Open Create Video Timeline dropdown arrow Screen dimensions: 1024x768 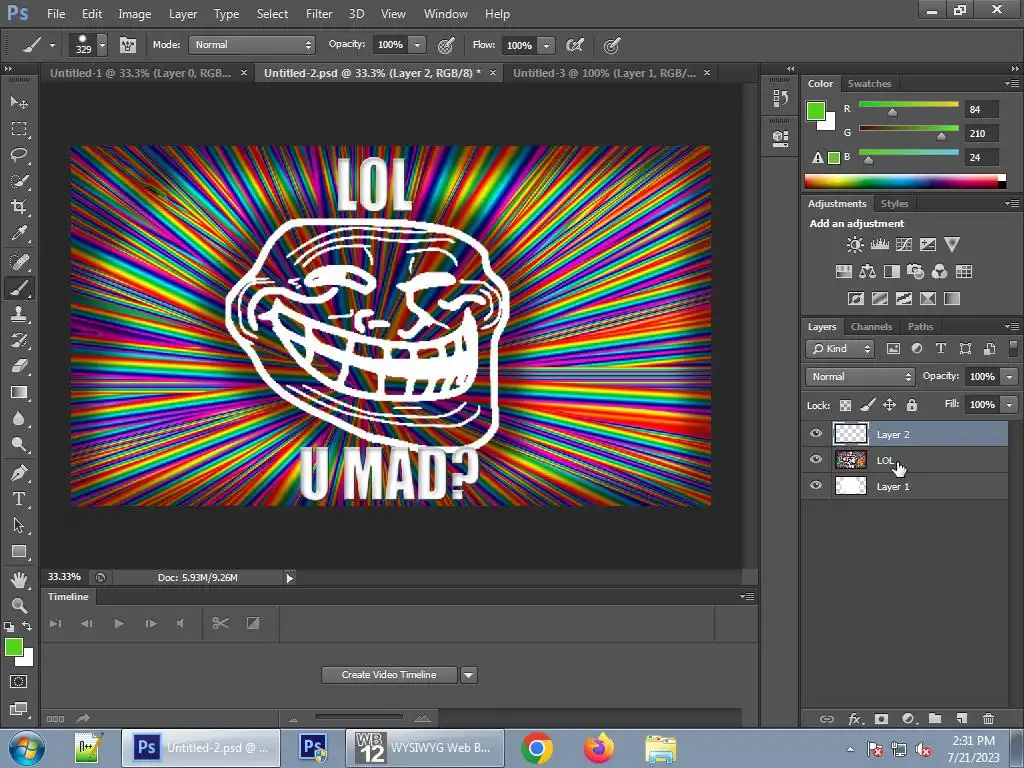click(x=468, y=675)
